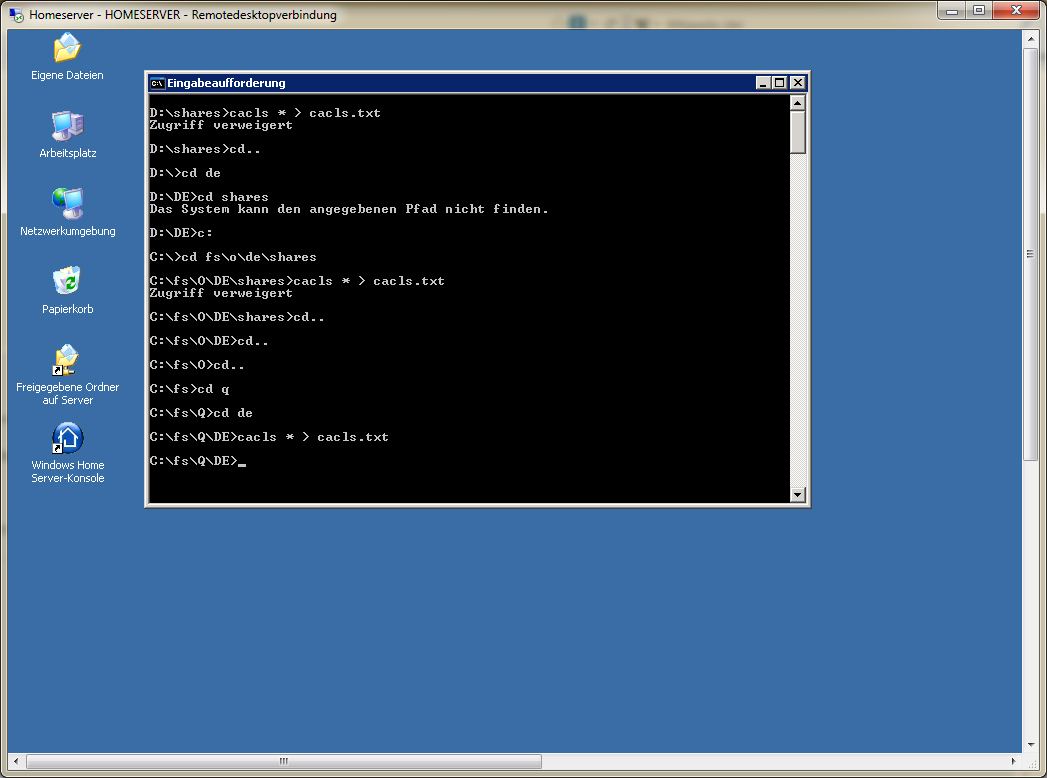1047x778 pixels.
Task: Minimize the Eingabeaufforderung window
Action: pos(764,83)
